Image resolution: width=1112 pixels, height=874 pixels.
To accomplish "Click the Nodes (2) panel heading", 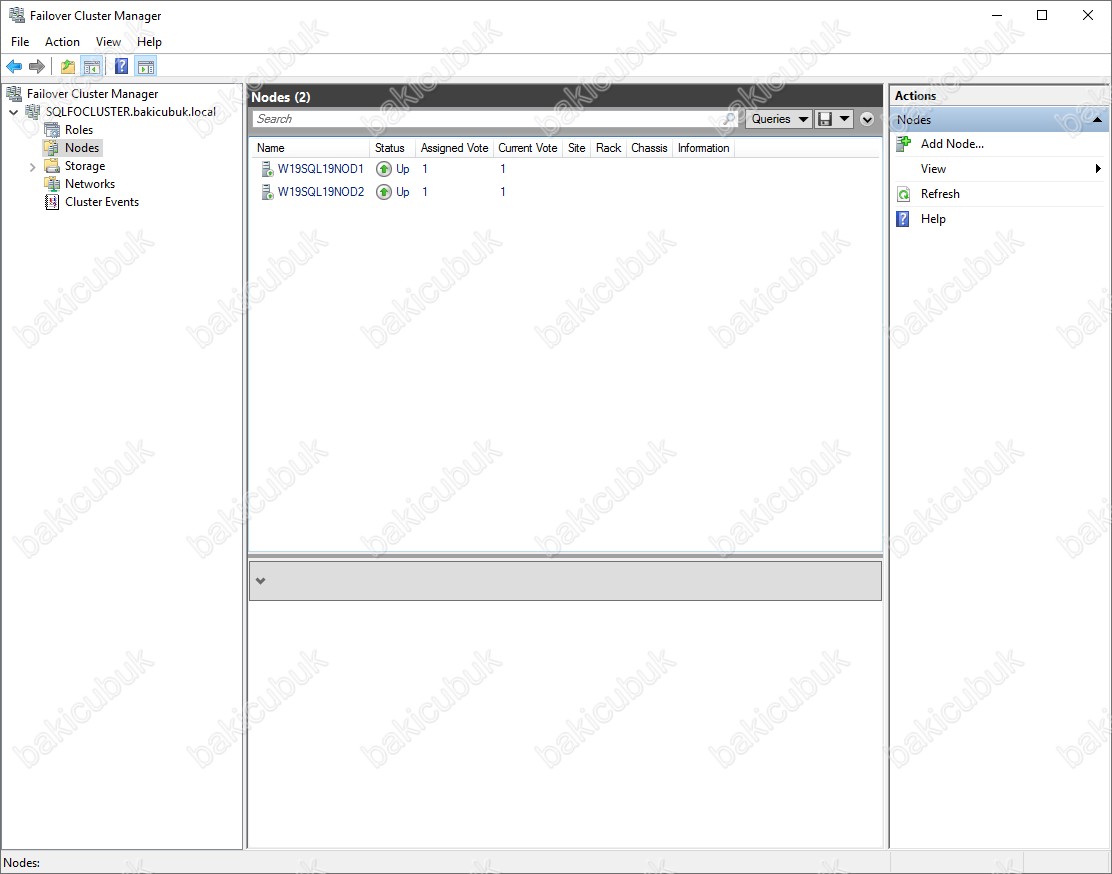I will pyautogui.click(x=281, y=97).
